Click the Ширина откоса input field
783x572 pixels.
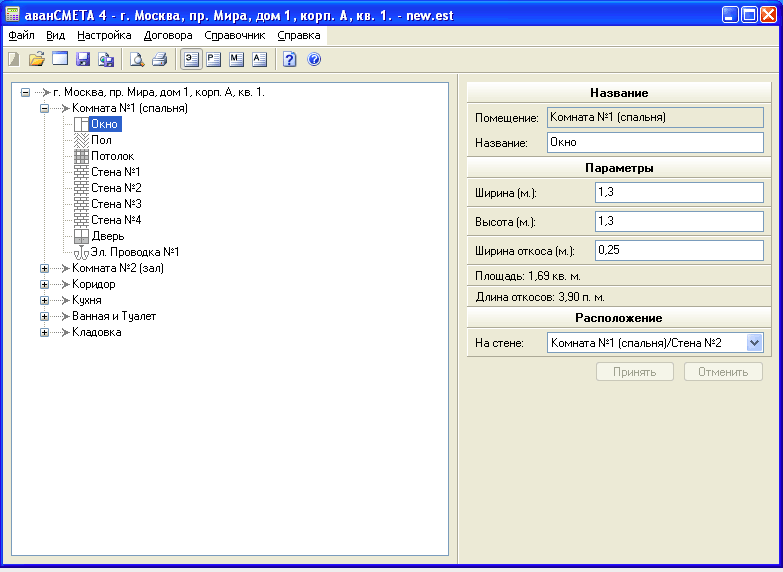point(678,250)
